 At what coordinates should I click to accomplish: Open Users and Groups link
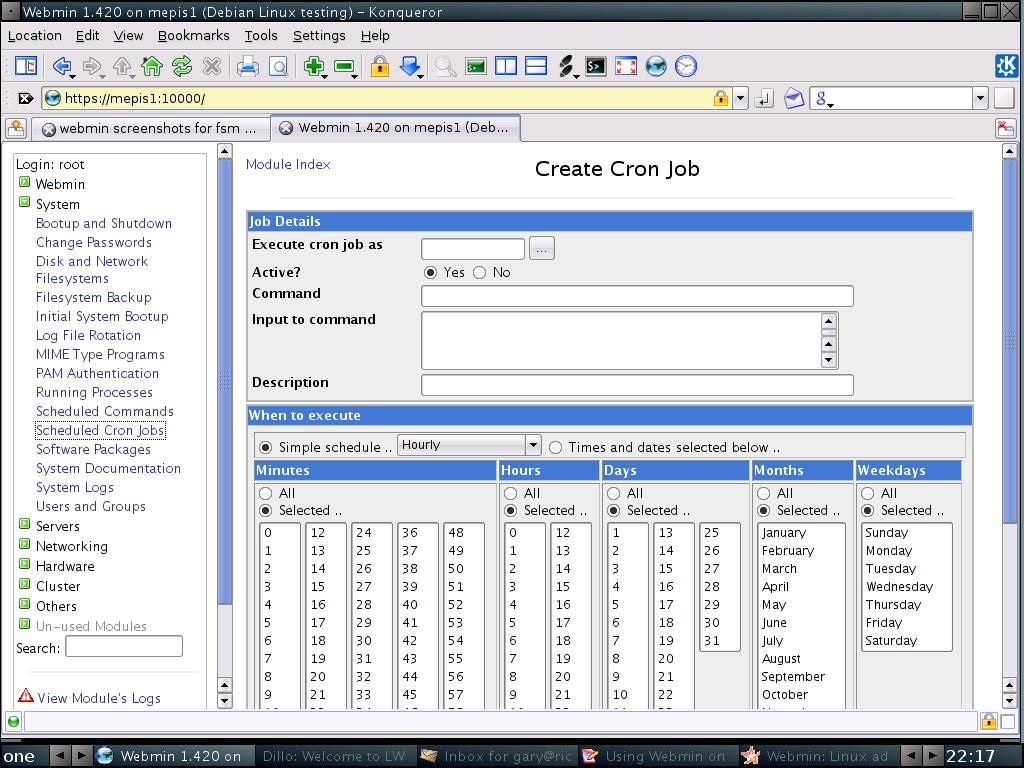[x=91, y=507]
